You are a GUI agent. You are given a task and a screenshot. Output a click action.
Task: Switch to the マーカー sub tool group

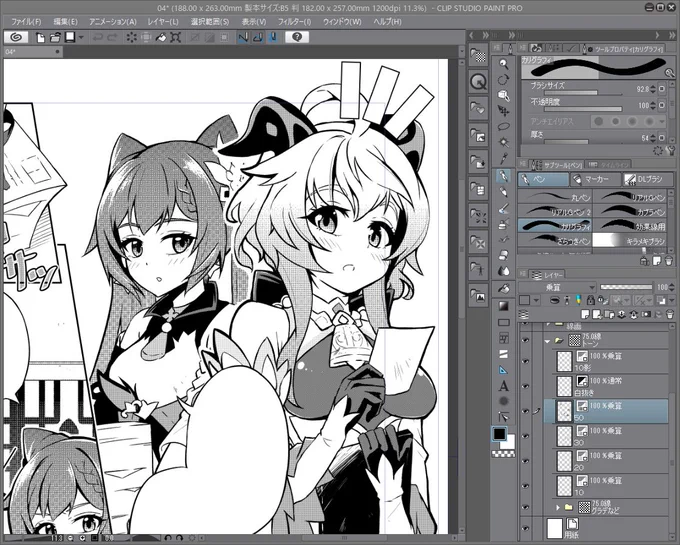[595, 179]
